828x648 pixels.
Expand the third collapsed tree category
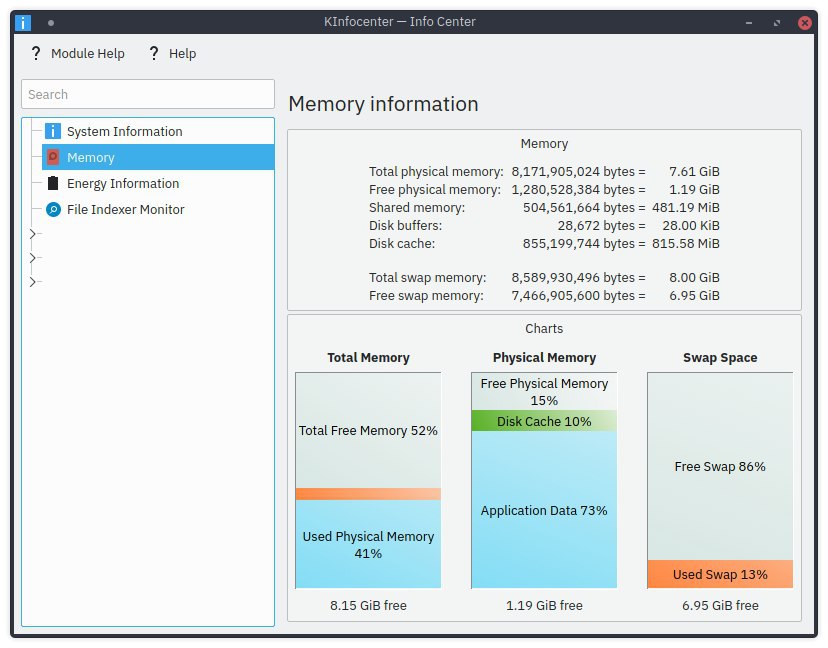tap(33, 282)
